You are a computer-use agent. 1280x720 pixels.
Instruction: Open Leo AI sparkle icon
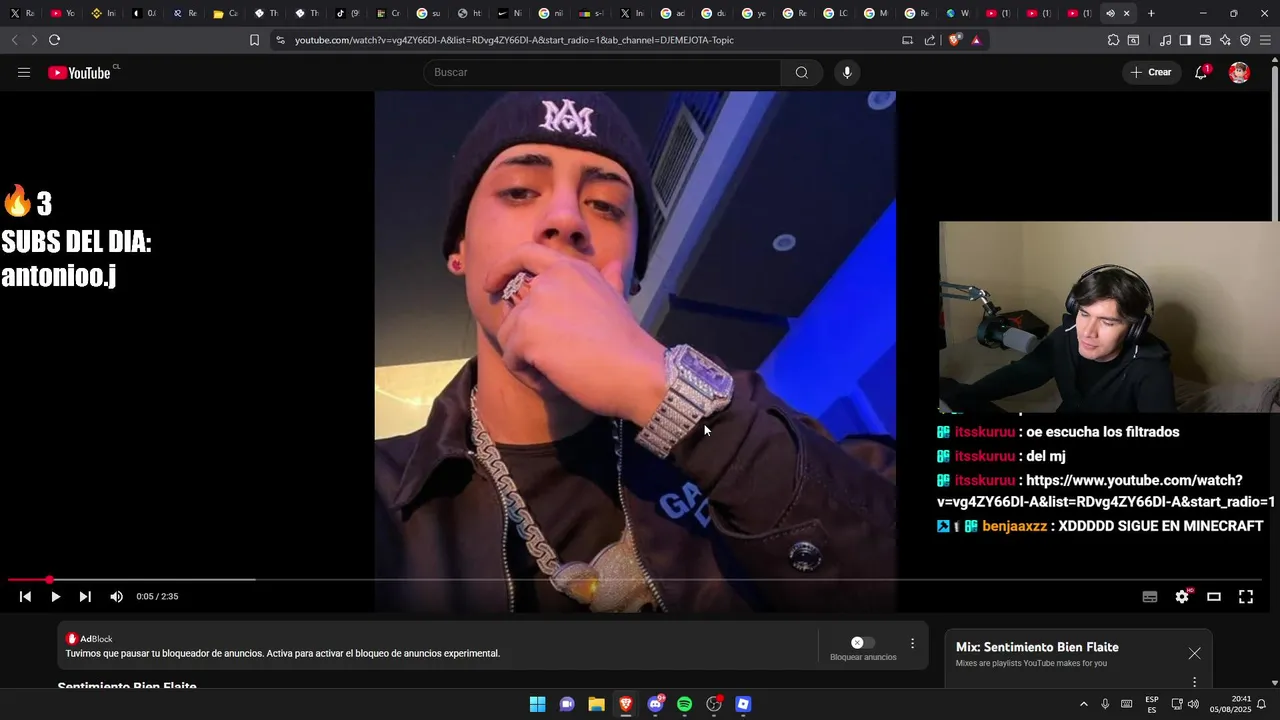pyautogui.click(x=1225, y=40)
